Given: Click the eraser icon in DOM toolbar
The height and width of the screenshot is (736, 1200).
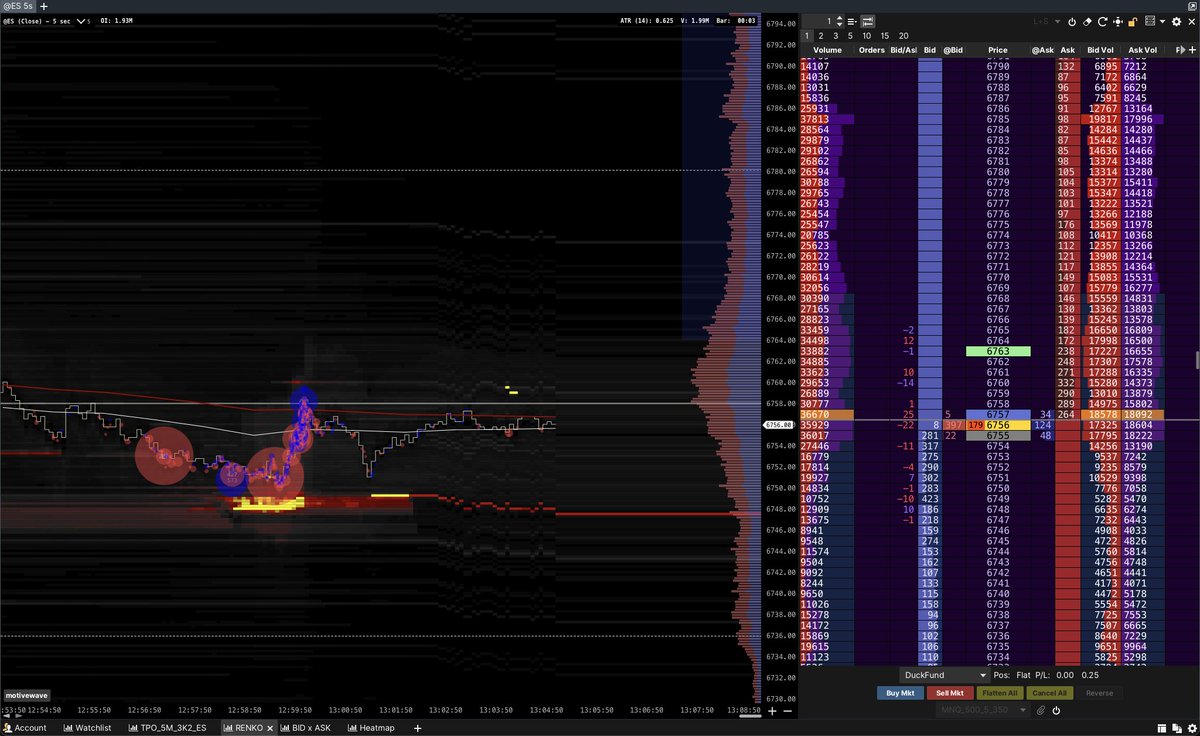Looking at the screenshot, I should (1087, 21).
